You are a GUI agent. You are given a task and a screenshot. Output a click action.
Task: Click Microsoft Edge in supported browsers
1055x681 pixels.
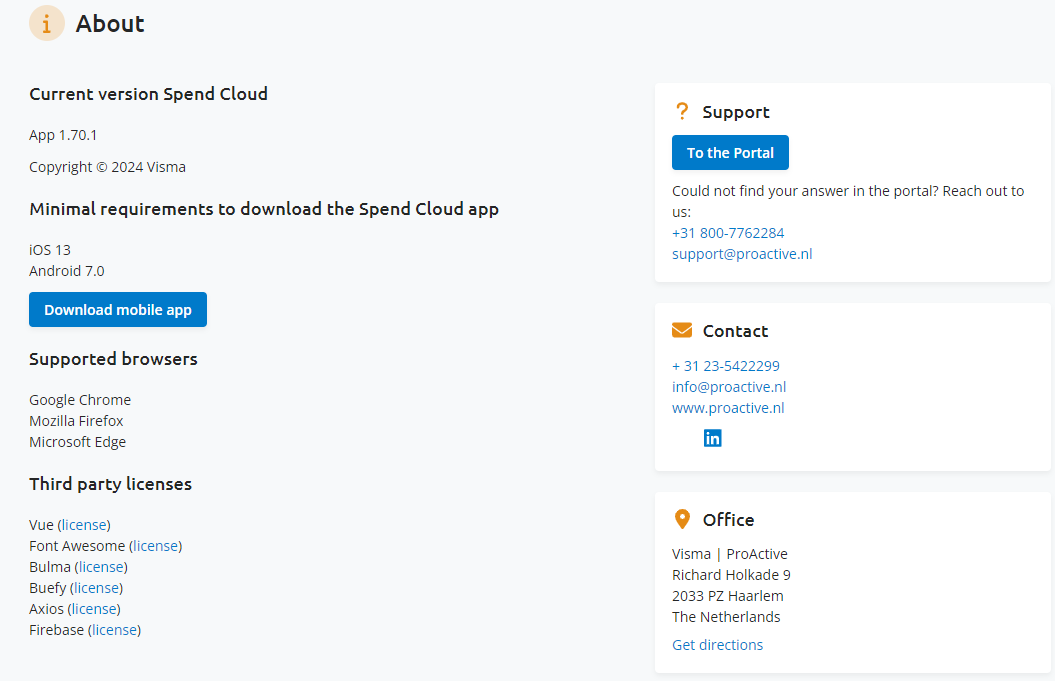(x=77, y=442)
